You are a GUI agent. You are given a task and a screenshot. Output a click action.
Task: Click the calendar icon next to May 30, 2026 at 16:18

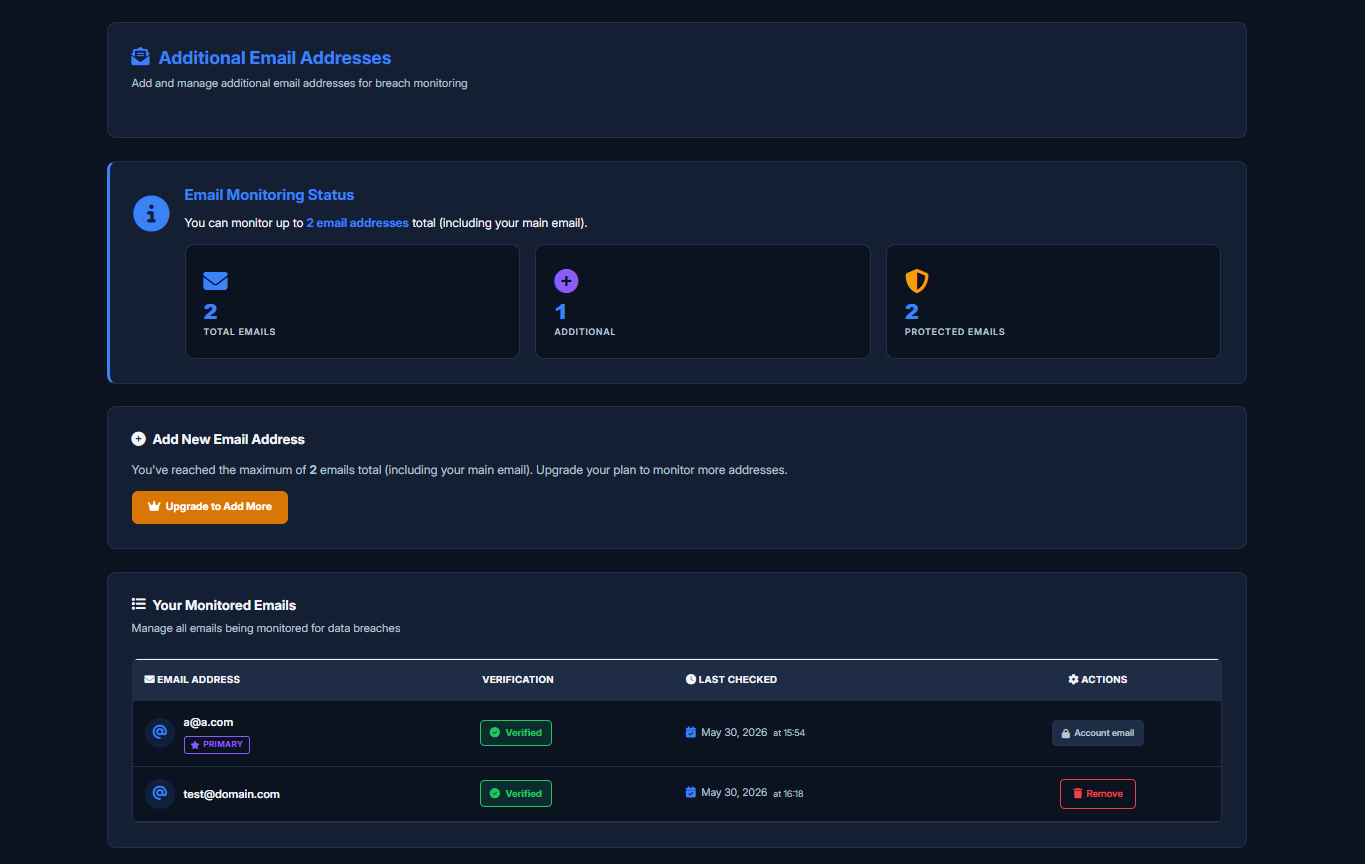[690, 792]
